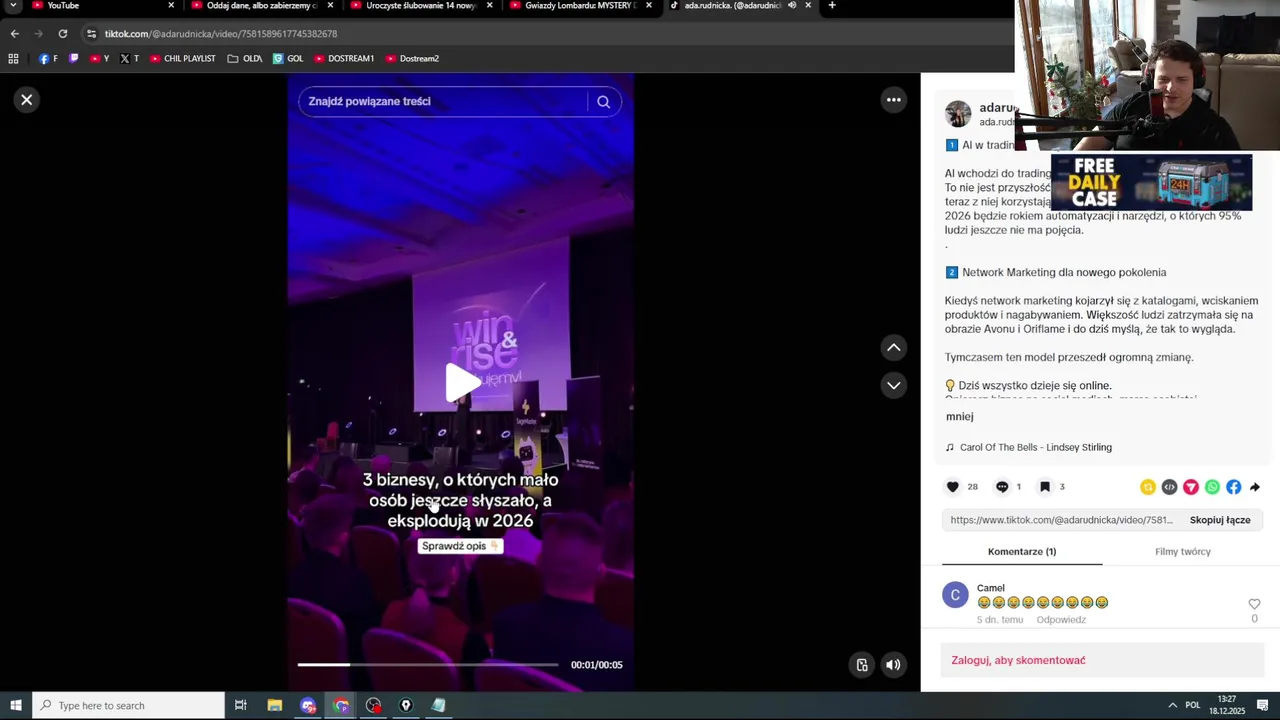Click the share arrow for more options

coord(1255,487)
